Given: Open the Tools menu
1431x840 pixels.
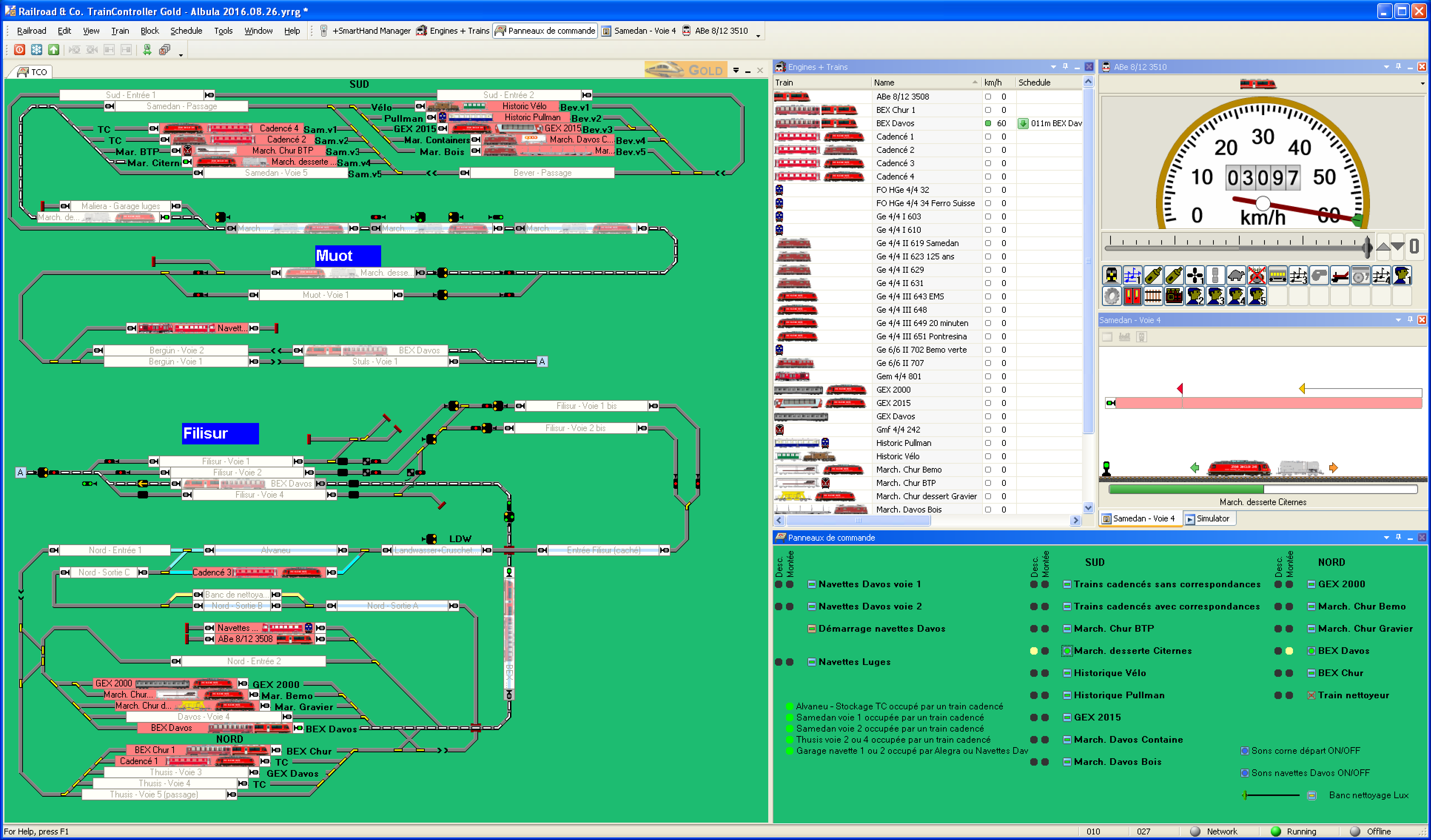Looking at the screenshot, I should (223, 31).
